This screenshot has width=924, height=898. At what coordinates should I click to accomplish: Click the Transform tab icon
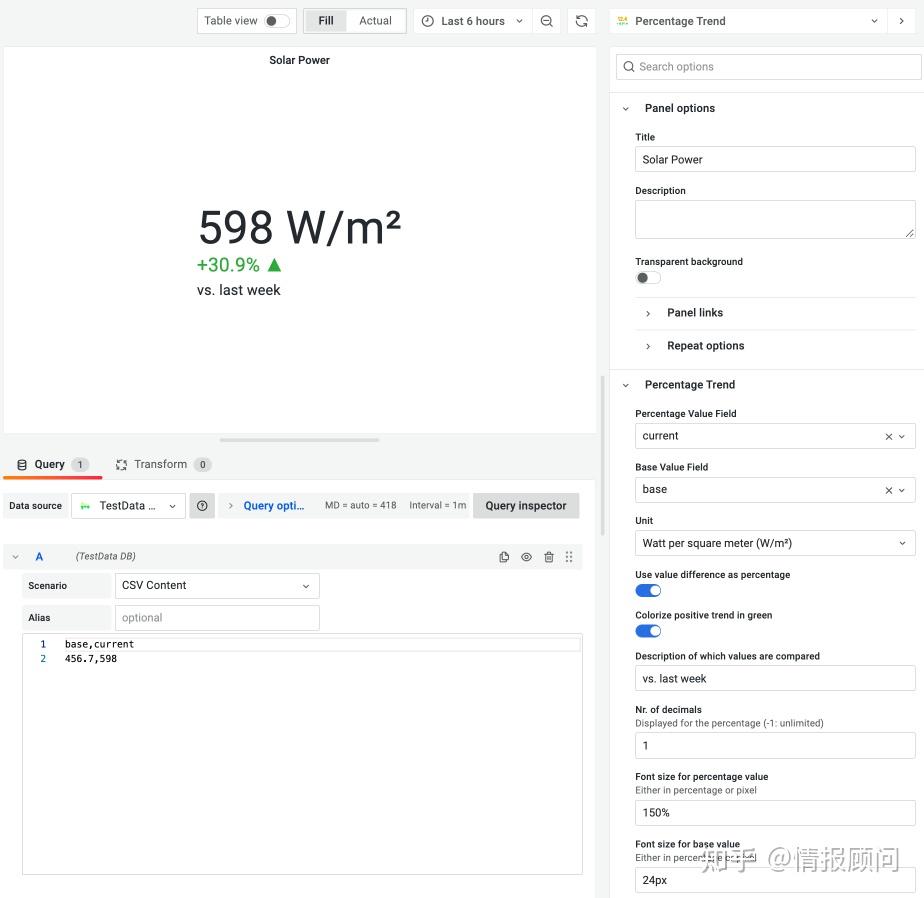click(x=121, y=465)
